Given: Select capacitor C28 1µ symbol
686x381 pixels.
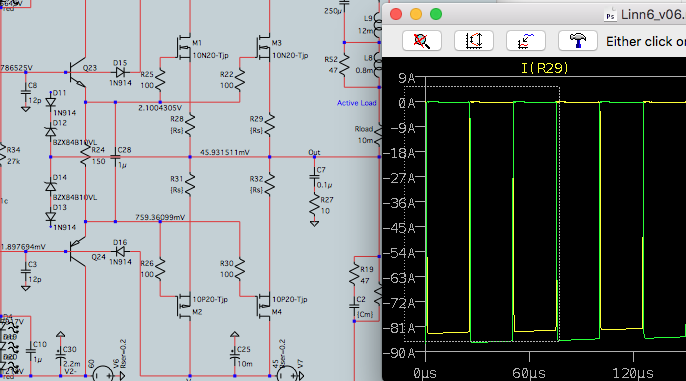Looking at the screenshot, I should pyautogui.click(x=116, y=157).
